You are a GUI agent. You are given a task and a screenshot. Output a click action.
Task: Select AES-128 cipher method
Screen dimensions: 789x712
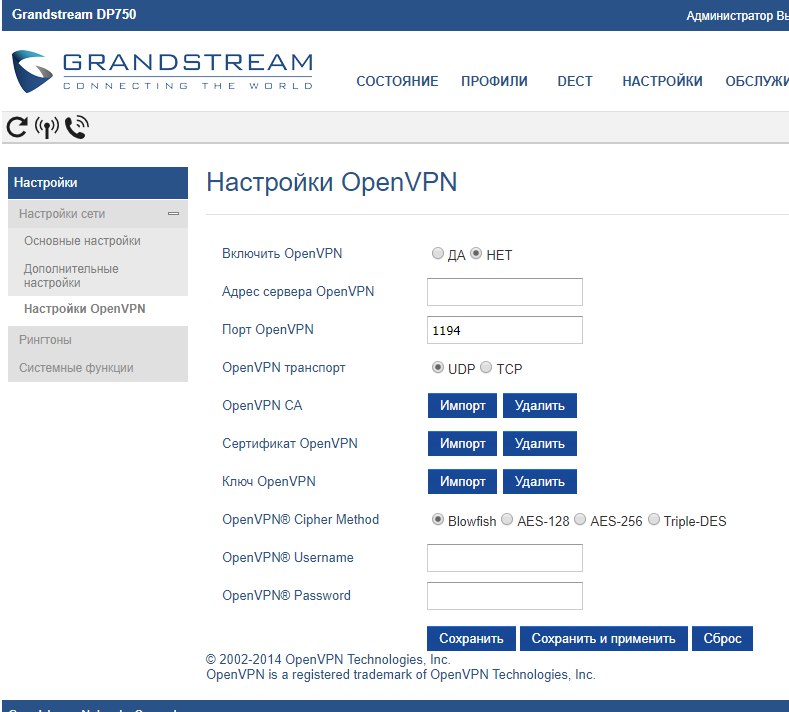point(507,519)
